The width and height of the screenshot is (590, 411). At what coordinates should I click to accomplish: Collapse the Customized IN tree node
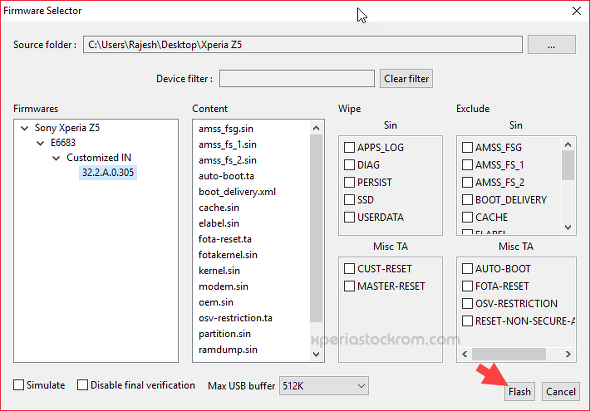click(x=56, y=158)
